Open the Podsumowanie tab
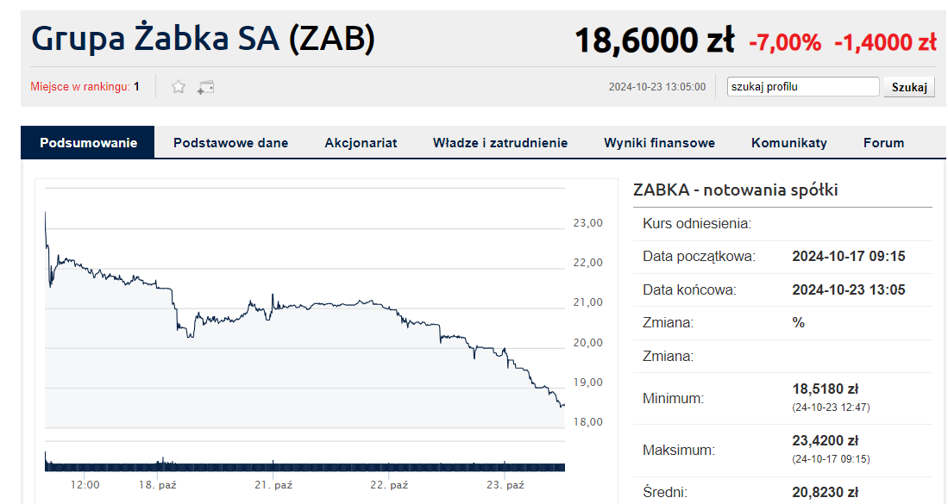The height and width of the screenshot is (504, 948). pos(88,143)
